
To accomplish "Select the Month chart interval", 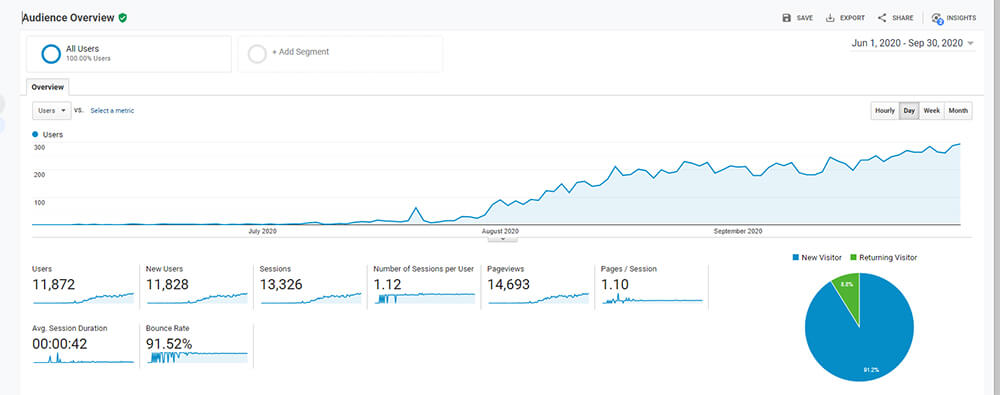I will 958,110.
